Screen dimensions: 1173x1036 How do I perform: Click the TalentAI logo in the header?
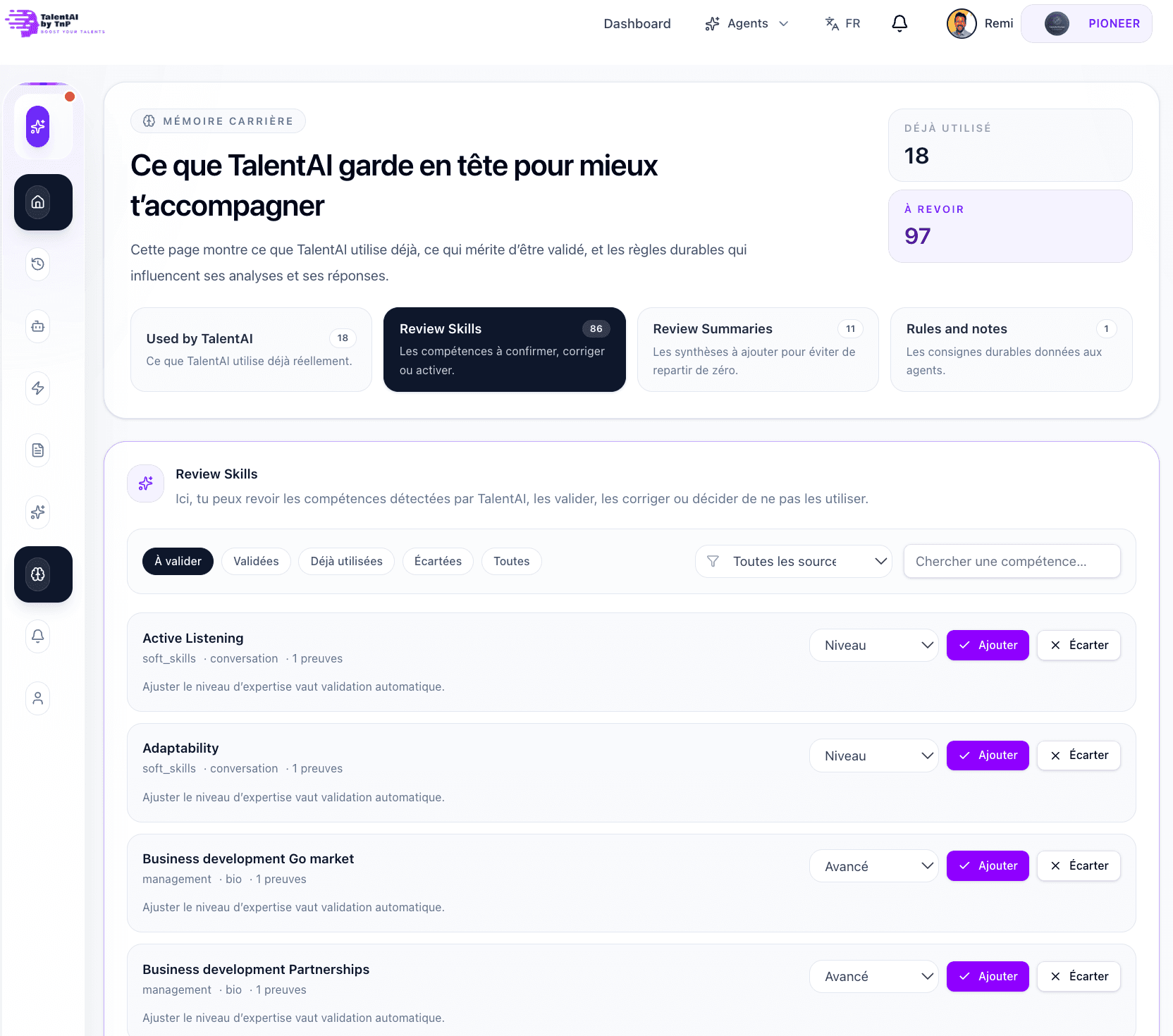coord(55,23)
